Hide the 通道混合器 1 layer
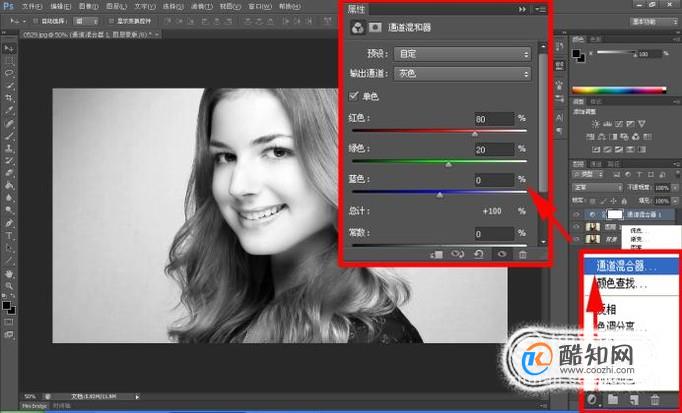The width and height of the screenshot is (682, 413). click(x=577, y=214)
